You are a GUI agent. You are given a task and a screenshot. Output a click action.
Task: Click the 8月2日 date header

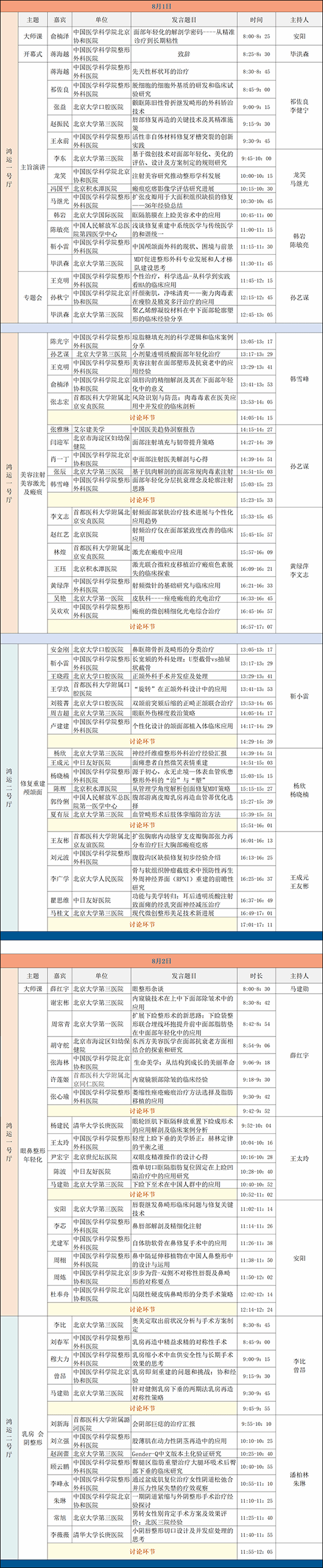(x=161, y=961)
